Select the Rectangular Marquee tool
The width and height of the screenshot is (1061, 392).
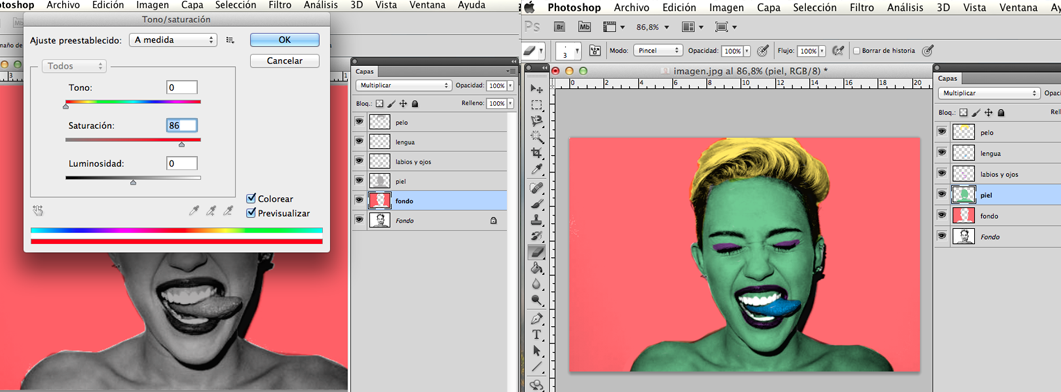click(537, 105)
